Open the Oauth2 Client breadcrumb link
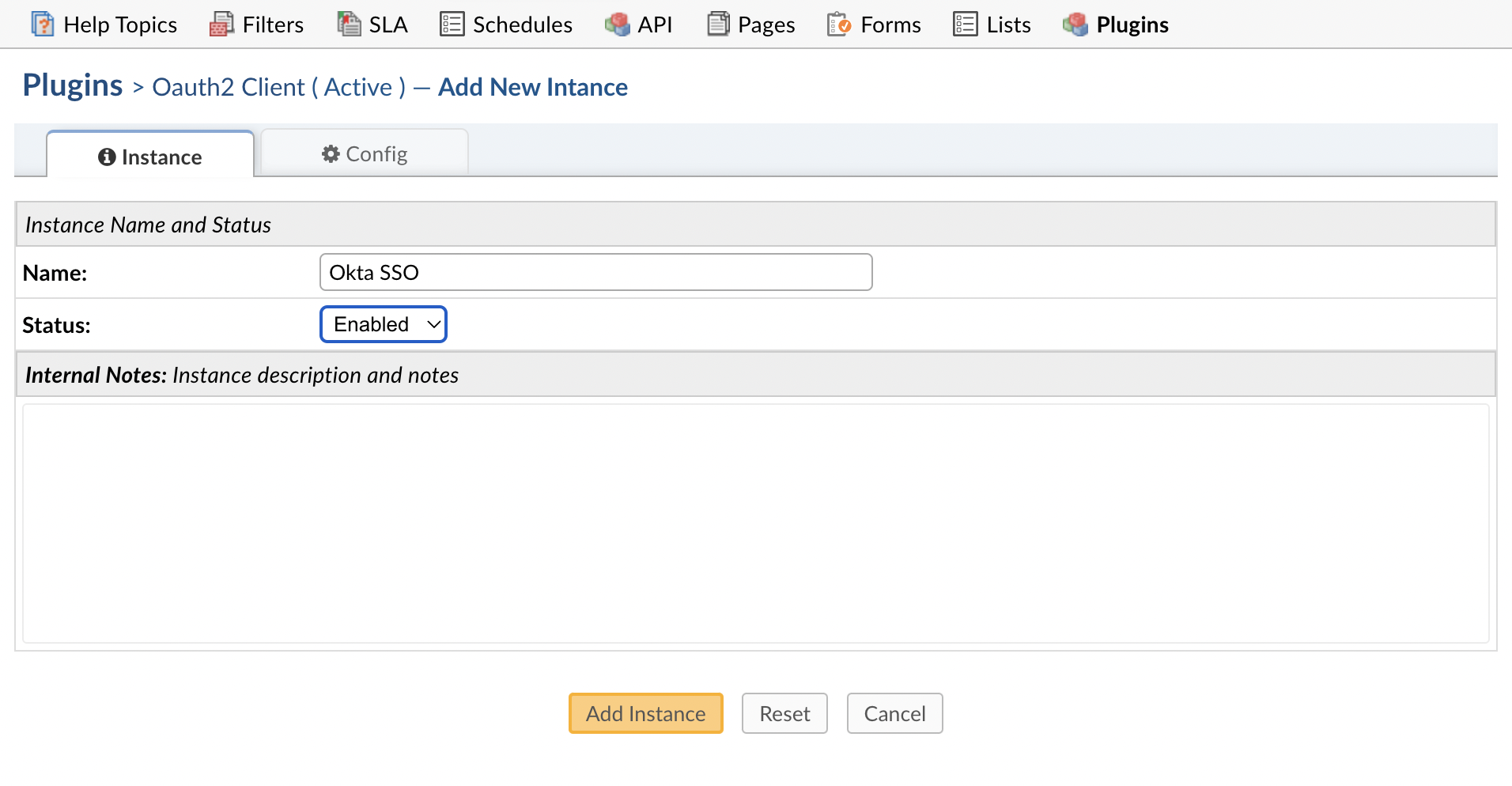The image size is (1512, 786). [275, 86]
